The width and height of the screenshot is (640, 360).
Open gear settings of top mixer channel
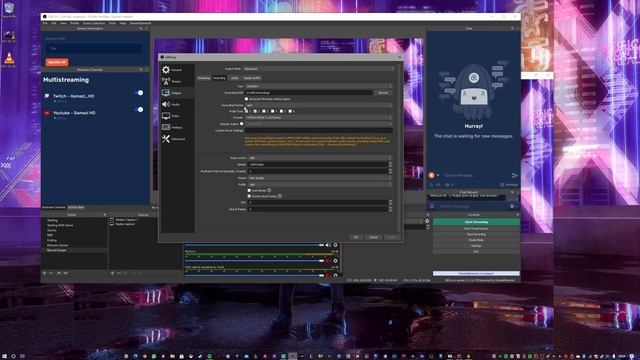[336, 245]
